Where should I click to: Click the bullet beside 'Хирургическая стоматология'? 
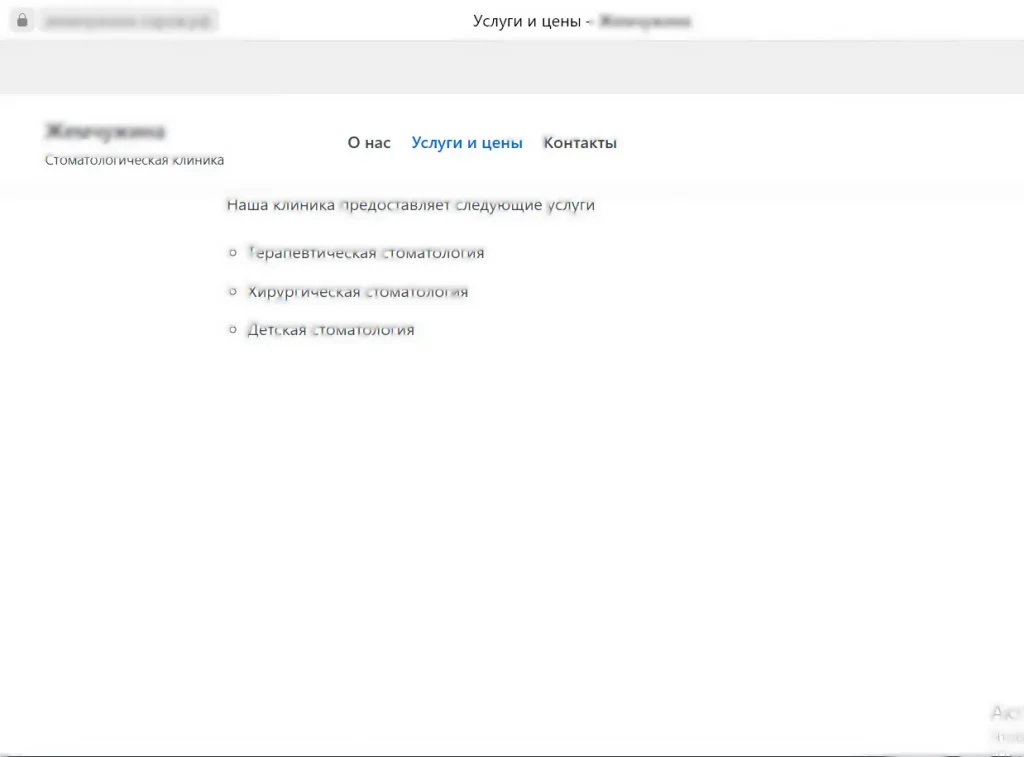pos(233,292)
